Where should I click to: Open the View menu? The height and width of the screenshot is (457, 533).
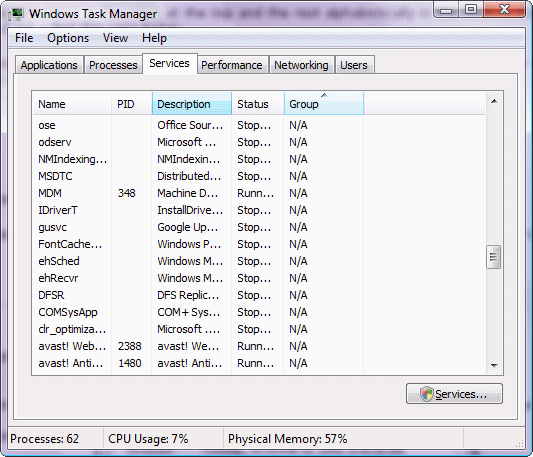tap(115, 38)
